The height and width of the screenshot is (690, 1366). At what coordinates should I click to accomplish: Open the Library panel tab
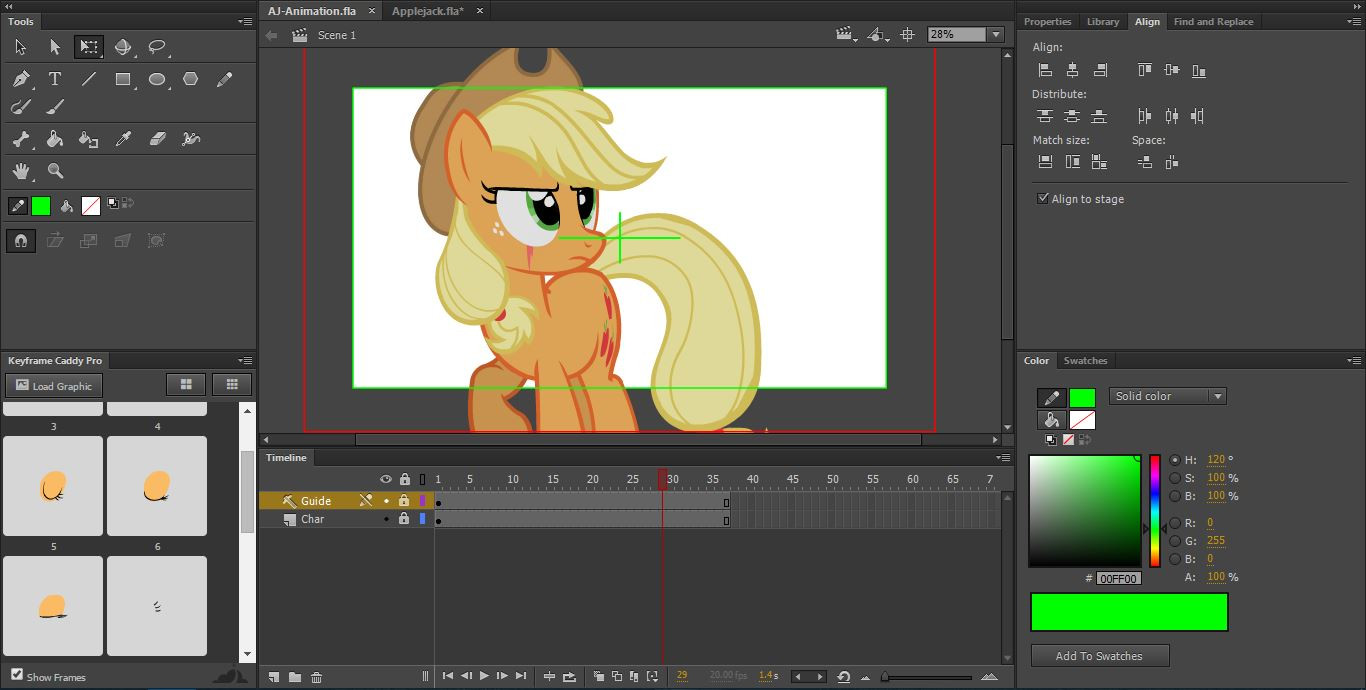1103,21
